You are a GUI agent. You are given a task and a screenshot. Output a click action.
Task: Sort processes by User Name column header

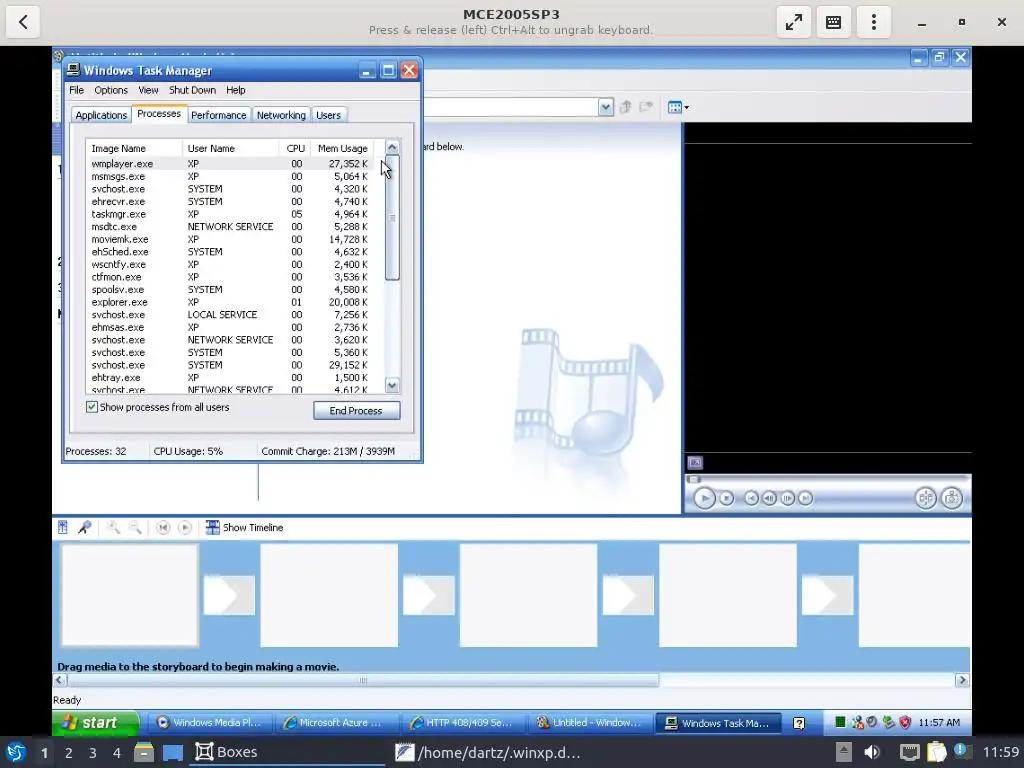231,148
